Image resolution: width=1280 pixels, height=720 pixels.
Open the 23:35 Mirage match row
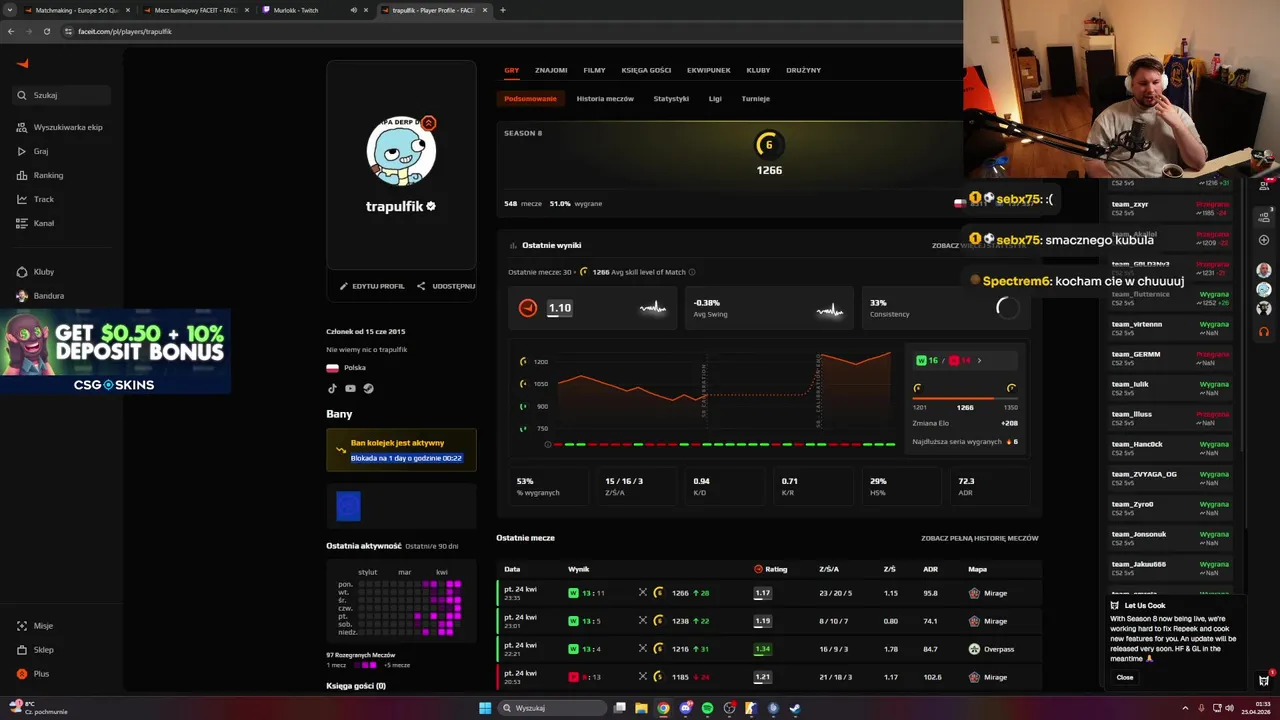[769, 593]
